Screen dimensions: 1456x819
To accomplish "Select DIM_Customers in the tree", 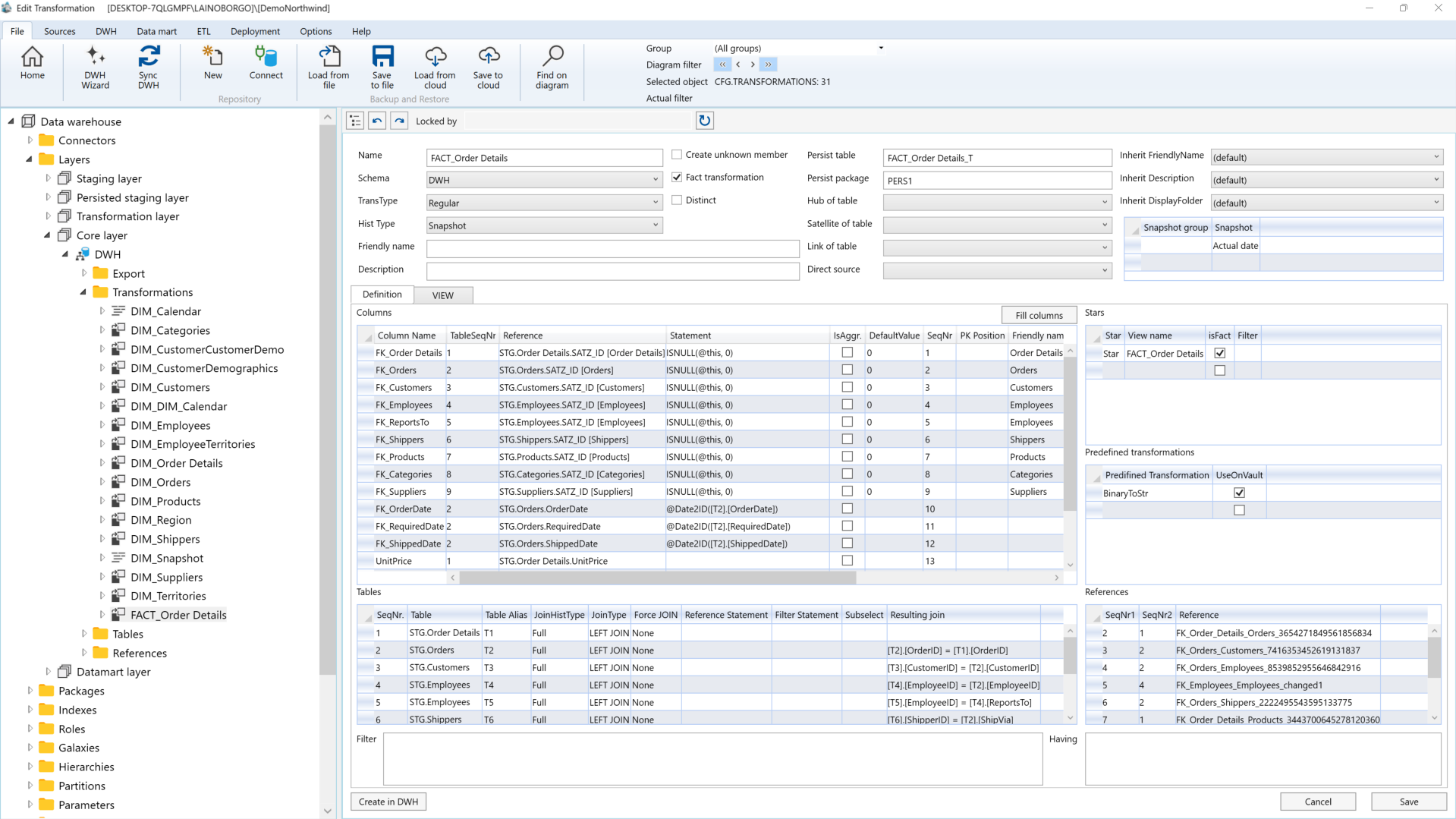I will (170, 387).
